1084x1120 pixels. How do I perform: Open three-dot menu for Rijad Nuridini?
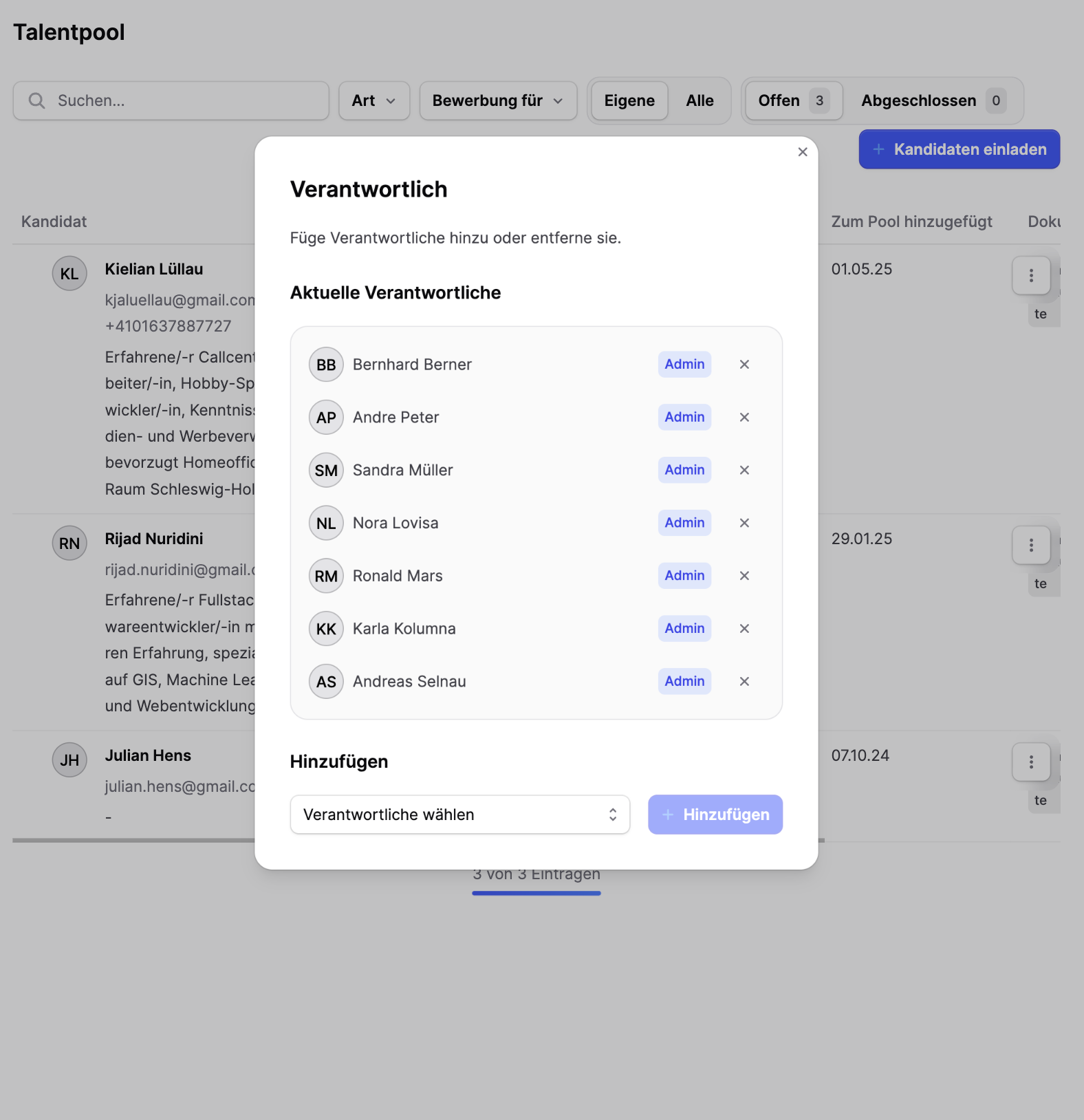(x=1030, y=546)
